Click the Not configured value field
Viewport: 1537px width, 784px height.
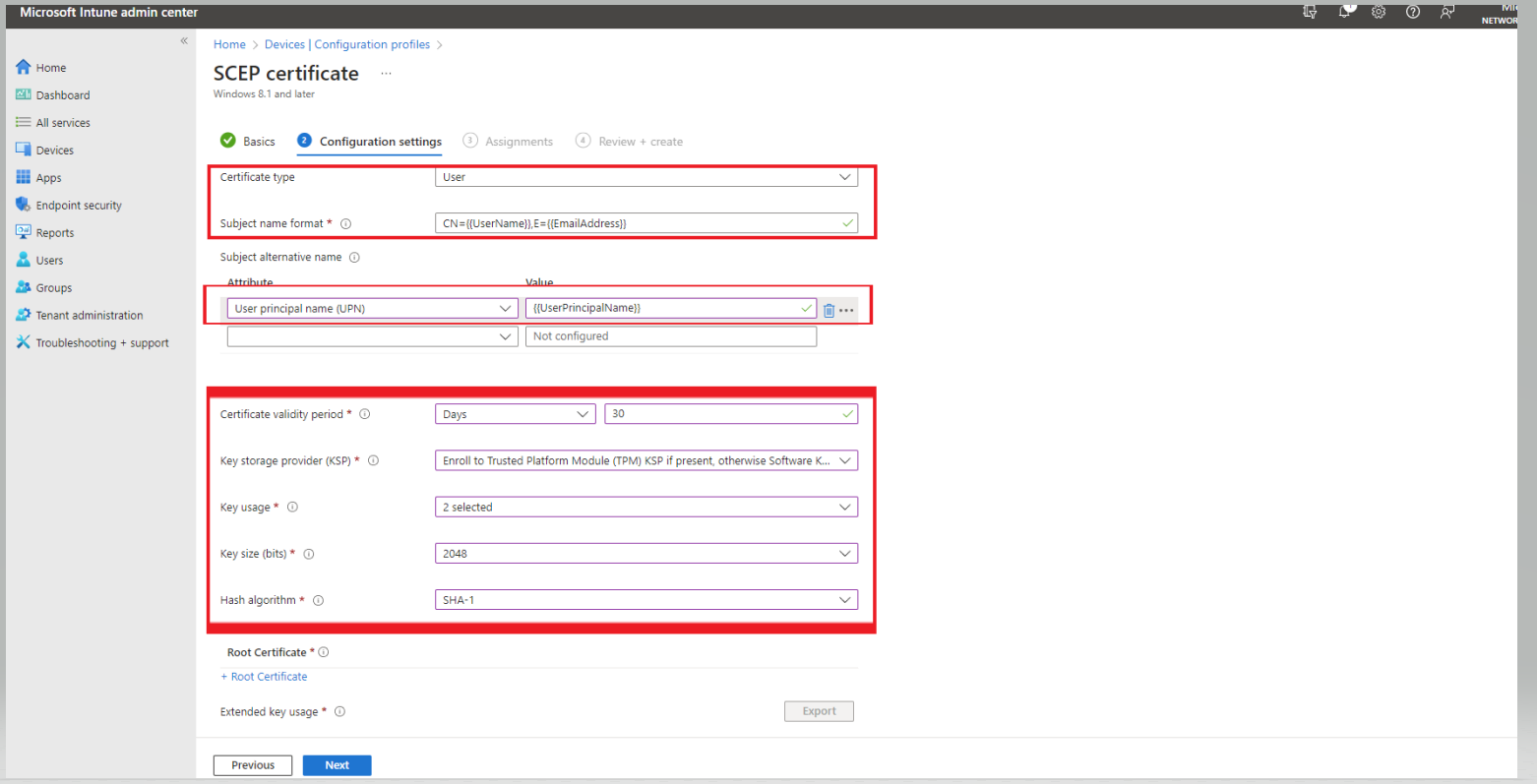tap(670, 335)
